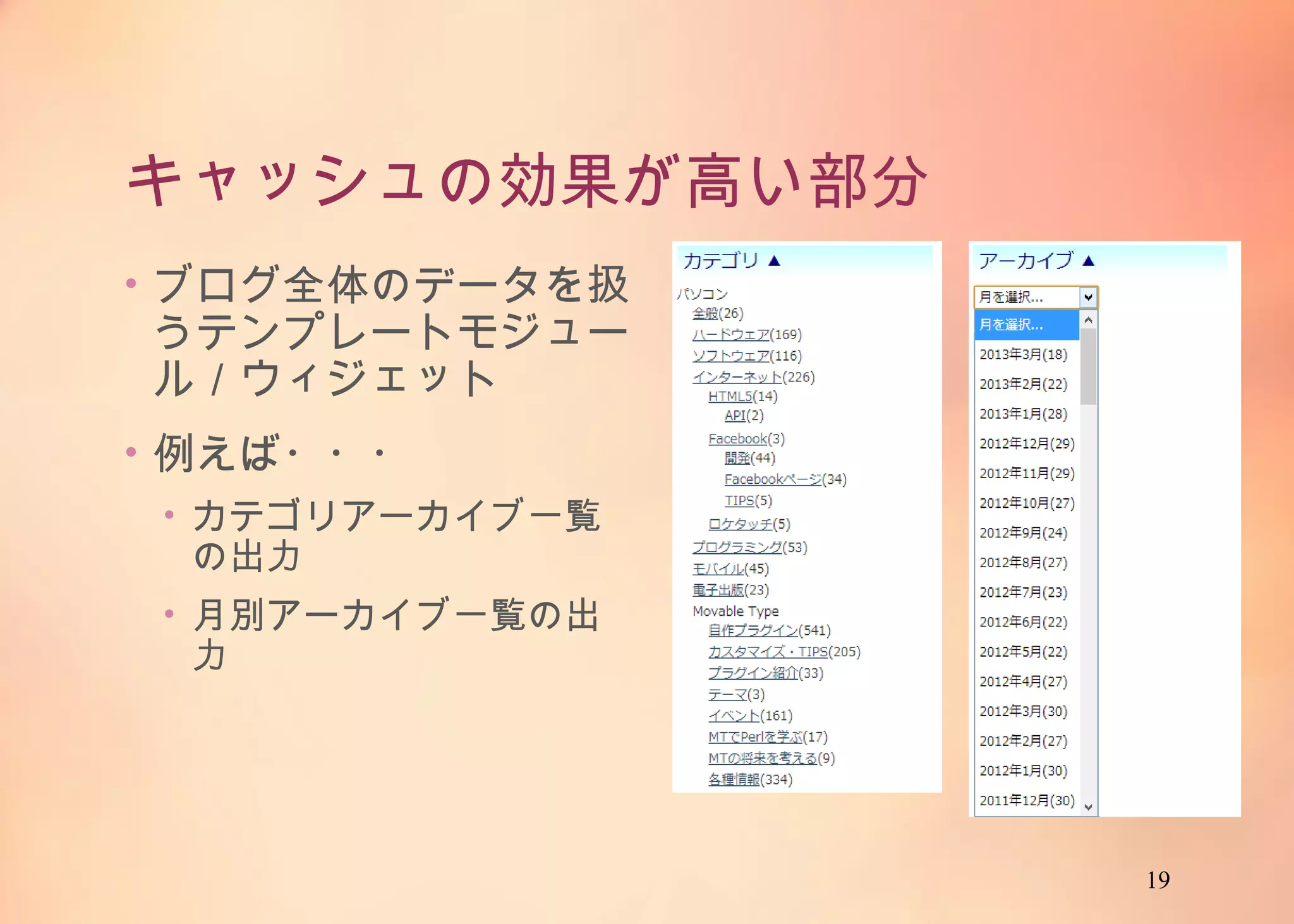Collapse the アーカイブ section triangle
Screen dimensions: 1294x924
1088,261
